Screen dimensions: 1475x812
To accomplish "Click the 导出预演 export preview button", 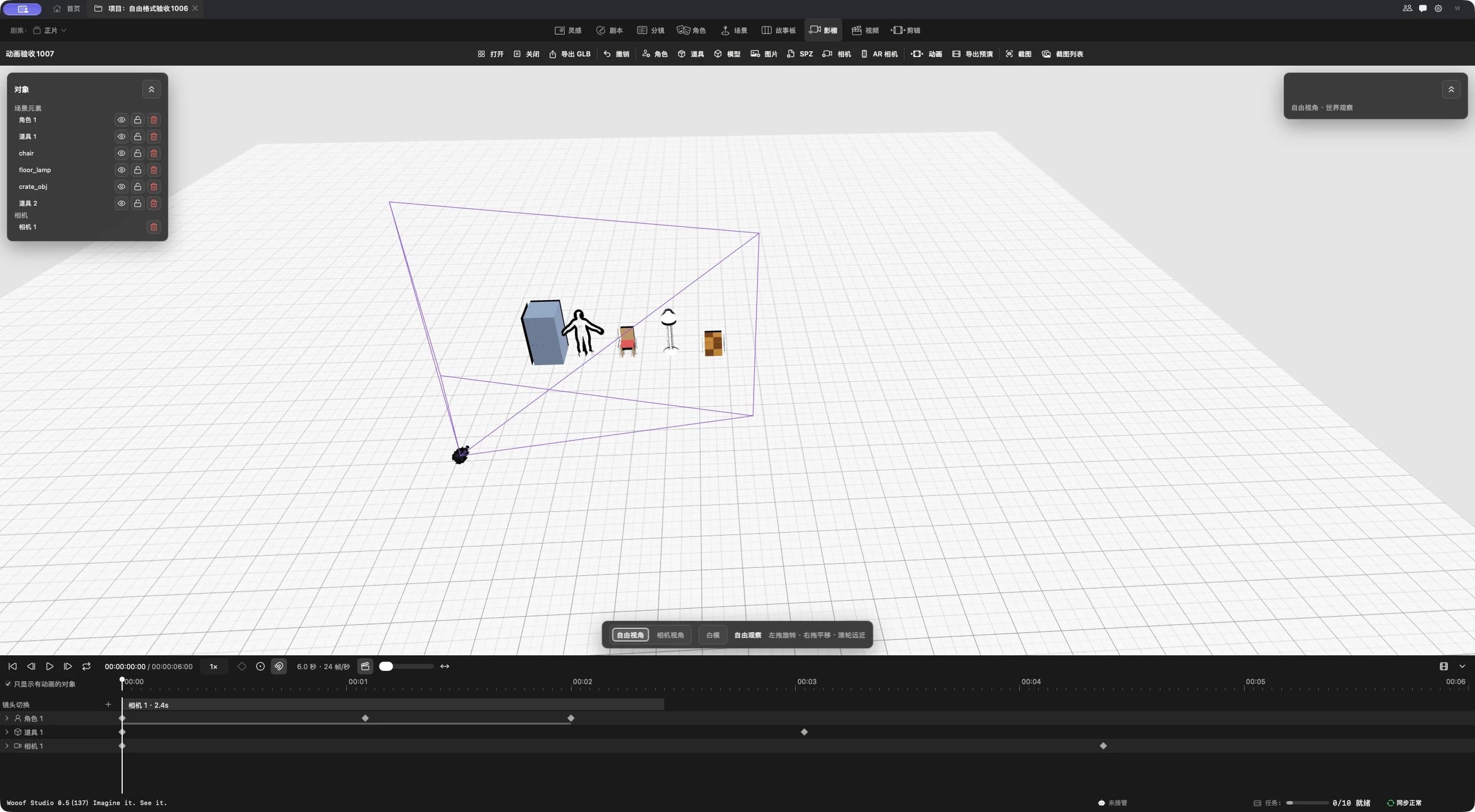I will tap(973, 54).
